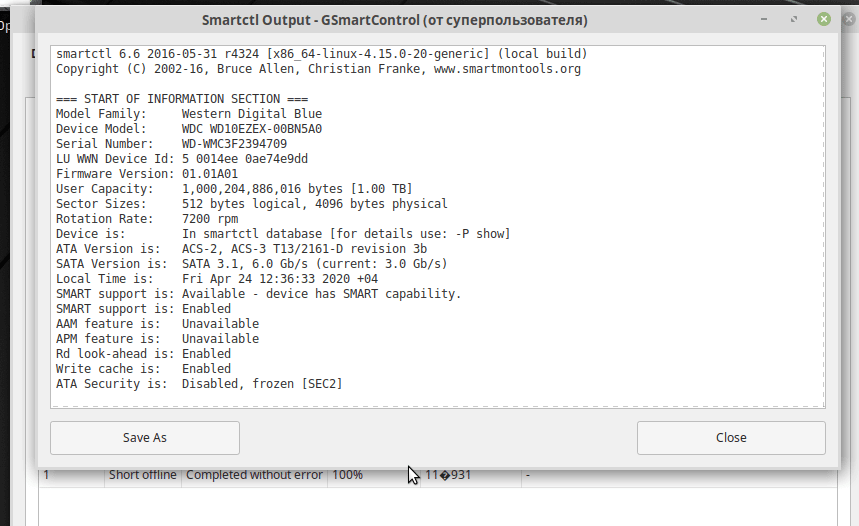
Task: Click the START OF INFORMATION SECTION header line
Action: [x=182, y=99]
